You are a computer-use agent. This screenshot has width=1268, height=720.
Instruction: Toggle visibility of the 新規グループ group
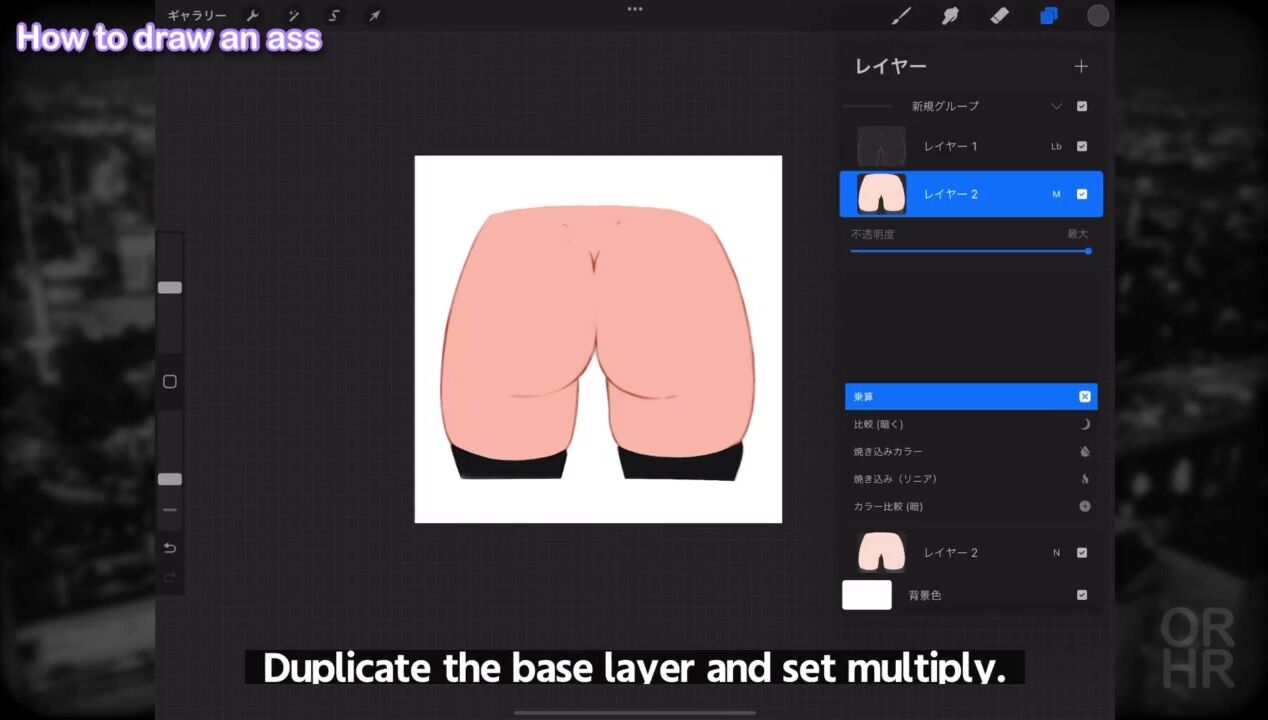1082,106
